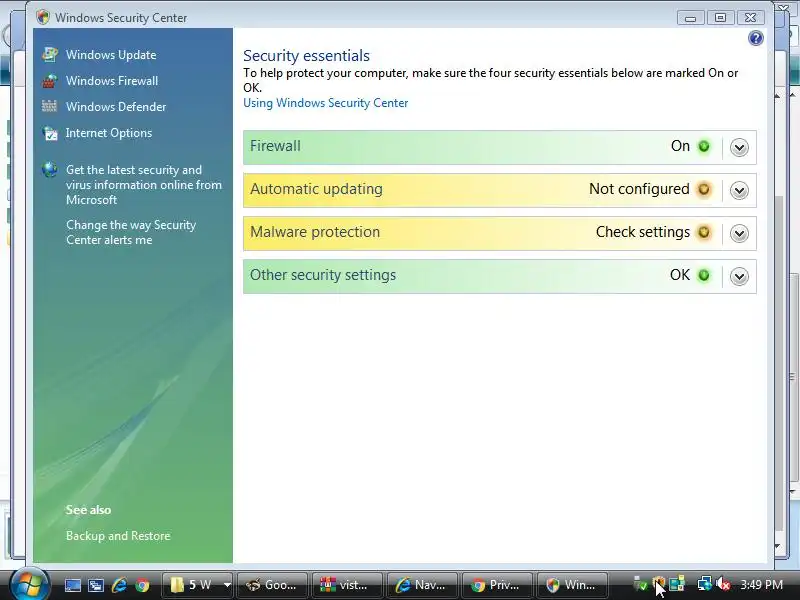Image resolution: width=800 pixels, height=600 pixels.
Task: Get latest security info from Microsoft
Action: pyautogui.click(x=144, y=185)
